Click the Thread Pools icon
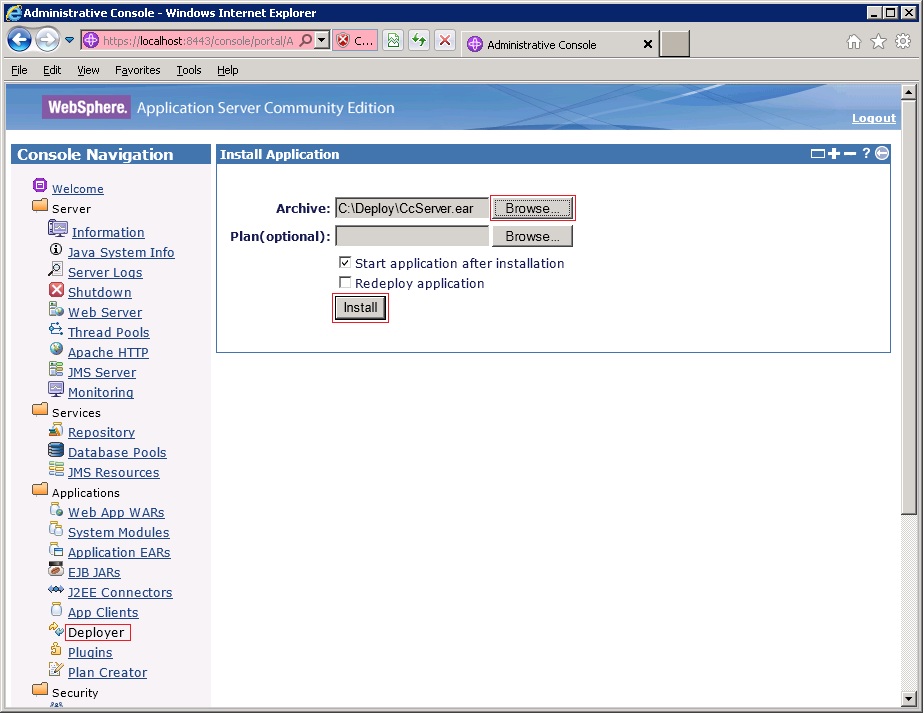Screen dimensions: 924x713 (x=56, y=329)
